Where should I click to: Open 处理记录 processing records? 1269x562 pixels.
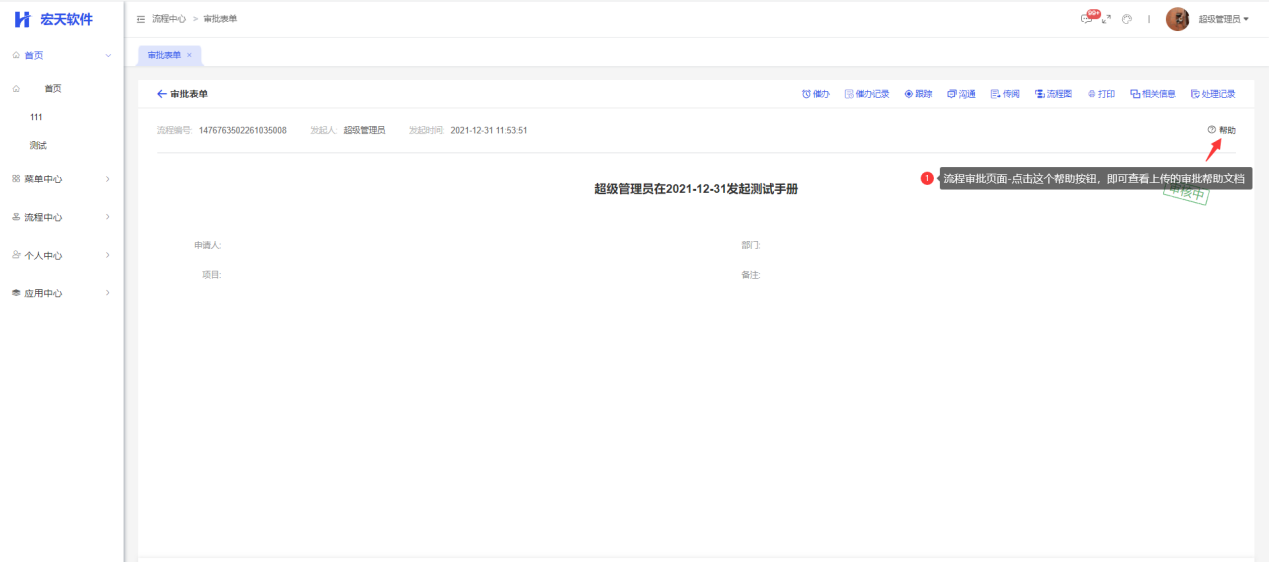pyautogui.click(x=1213, y=94)
